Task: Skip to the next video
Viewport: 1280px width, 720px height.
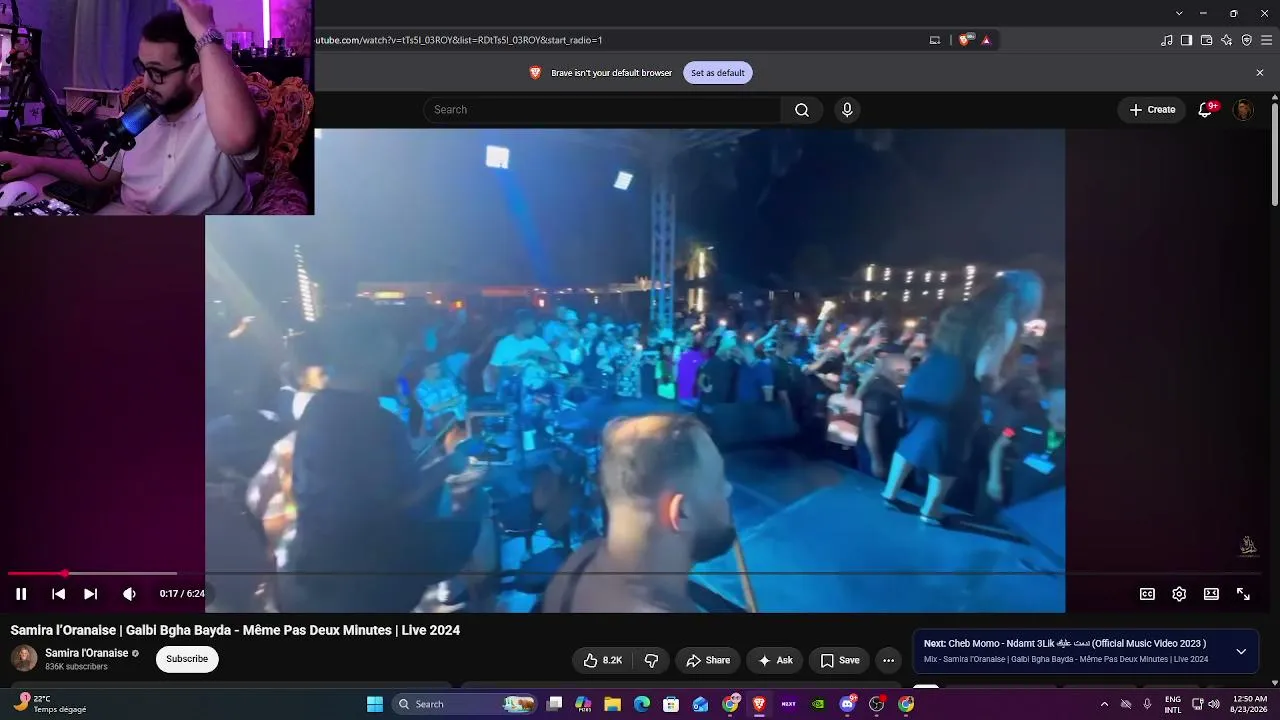Action: click(x=90, y=594)
